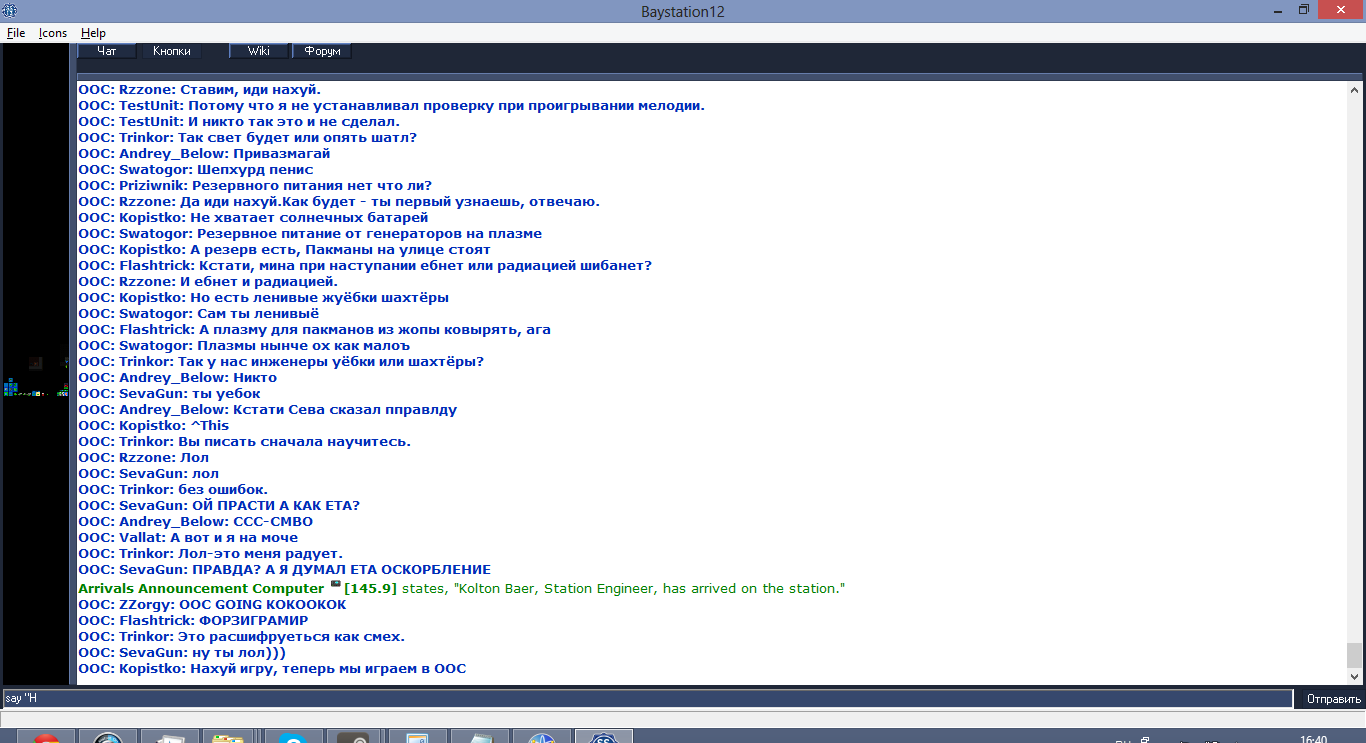The width and height of the screenshot is (1366, 743).
Task: Click the line 'Rzzone: И ебнет и радиацией.'
Action: [208, 282]
